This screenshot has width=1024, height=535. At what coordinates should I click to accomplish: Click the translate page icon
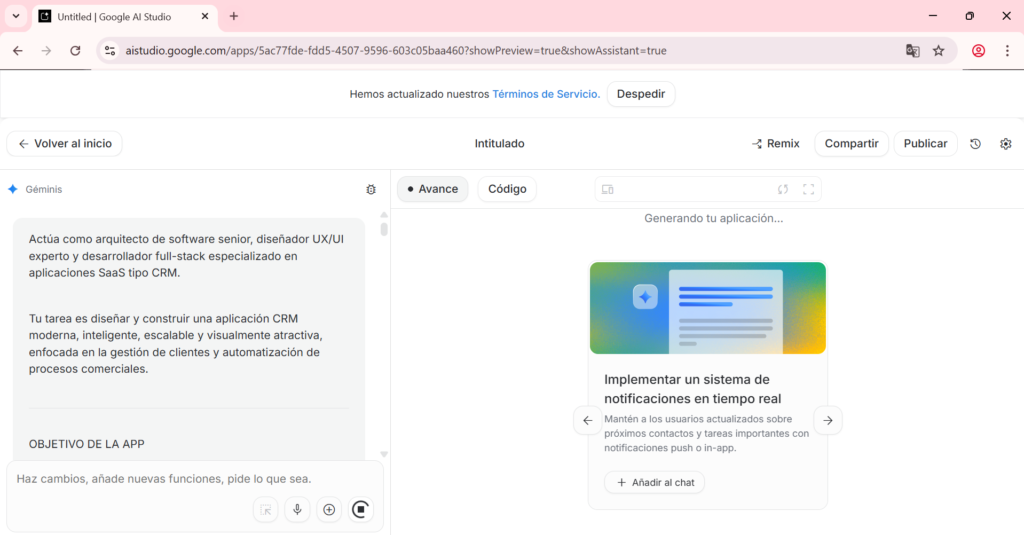[912, 50]
